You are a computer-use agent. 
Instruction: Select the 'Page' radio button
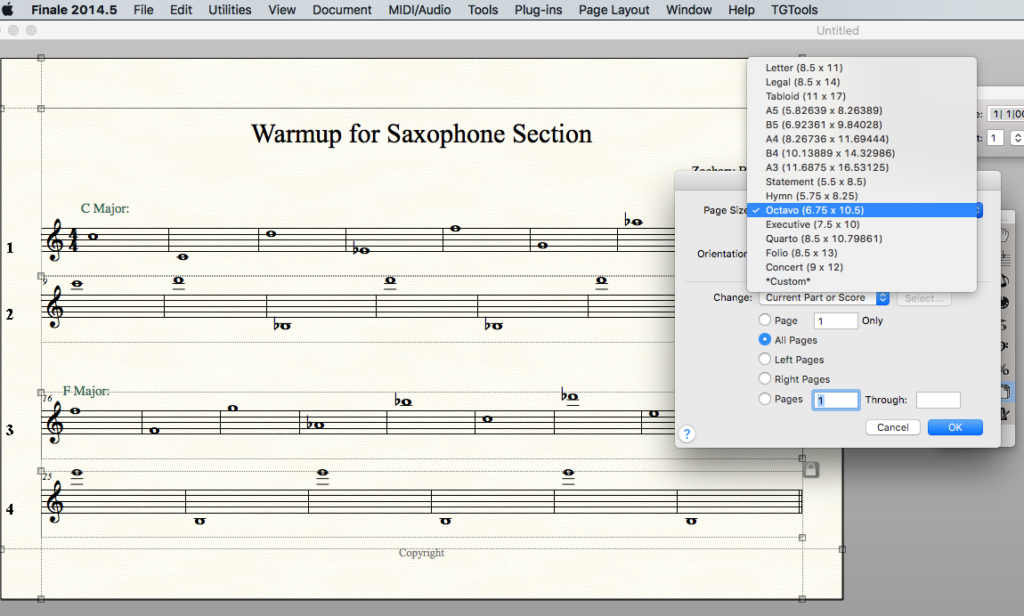765,321
